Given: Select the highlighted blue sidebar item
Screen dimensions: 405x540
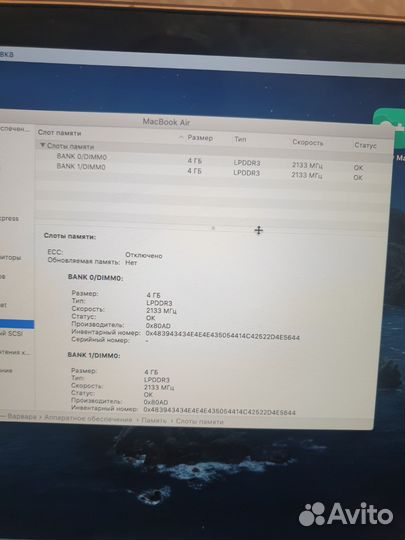Looking at the screenshot, I should 17,324.
